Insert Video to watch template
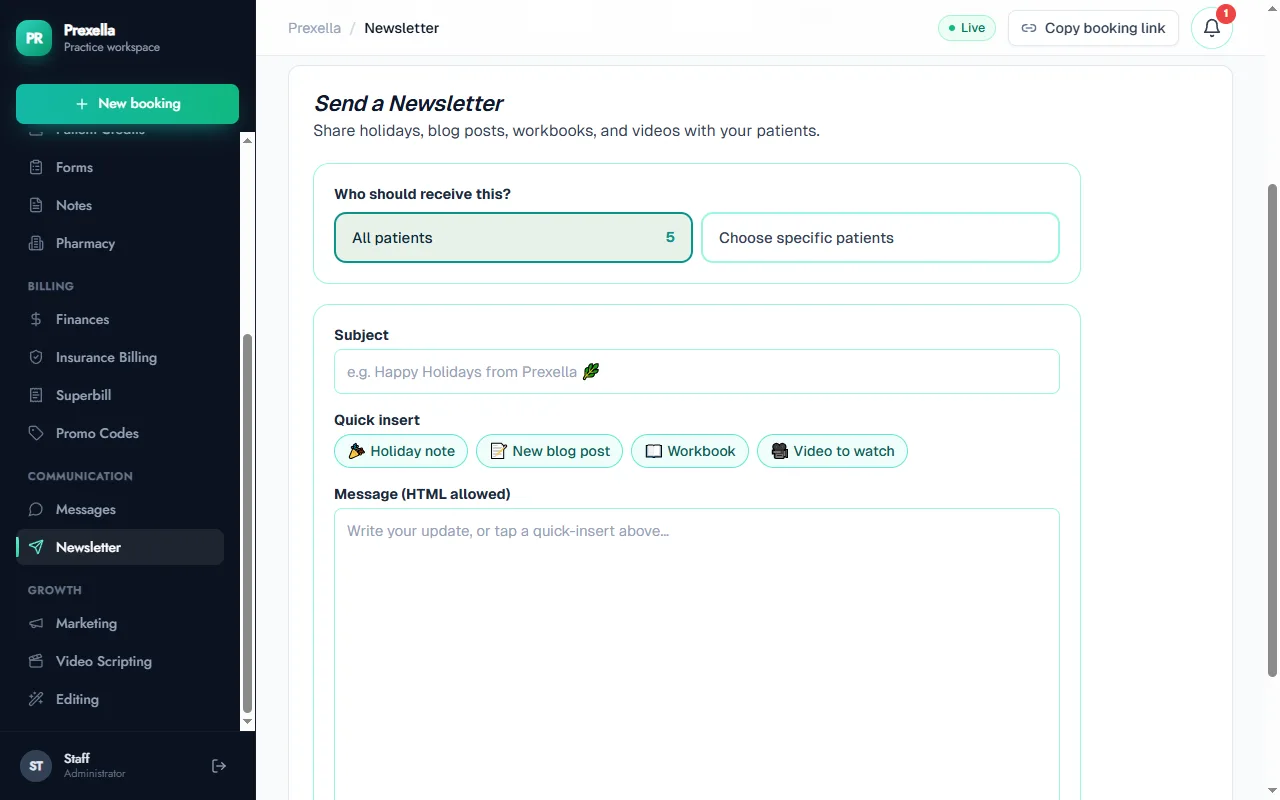The image size is (1280, 800). pos(832,451)
